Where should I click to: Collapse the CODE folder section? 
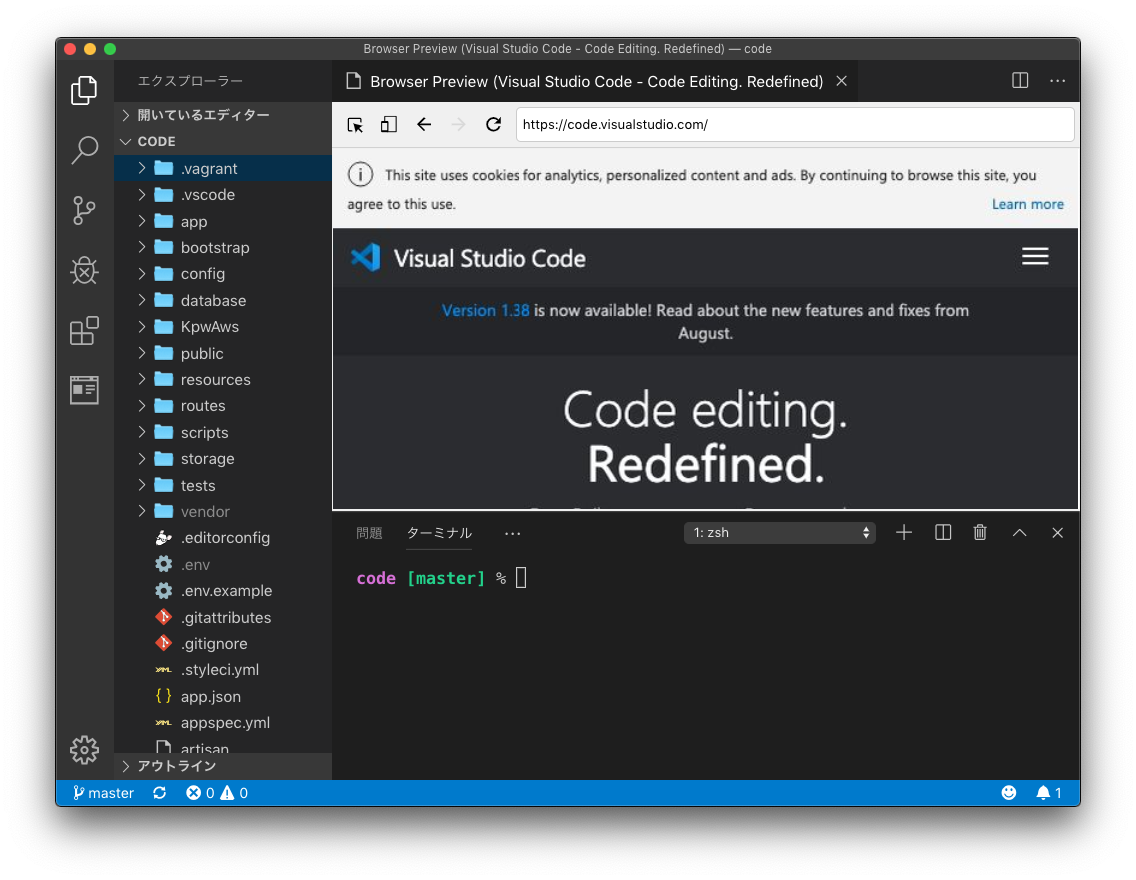tap(223, 141)
